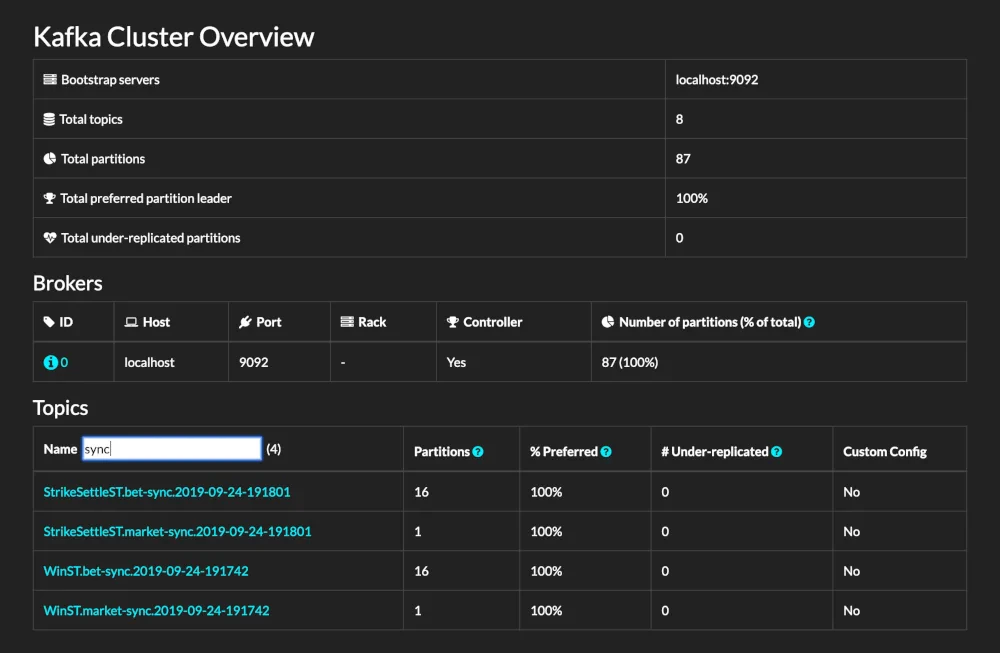Select broker 0 in the Brokers table
1000x653 pixels.
(x=62, y=362)
